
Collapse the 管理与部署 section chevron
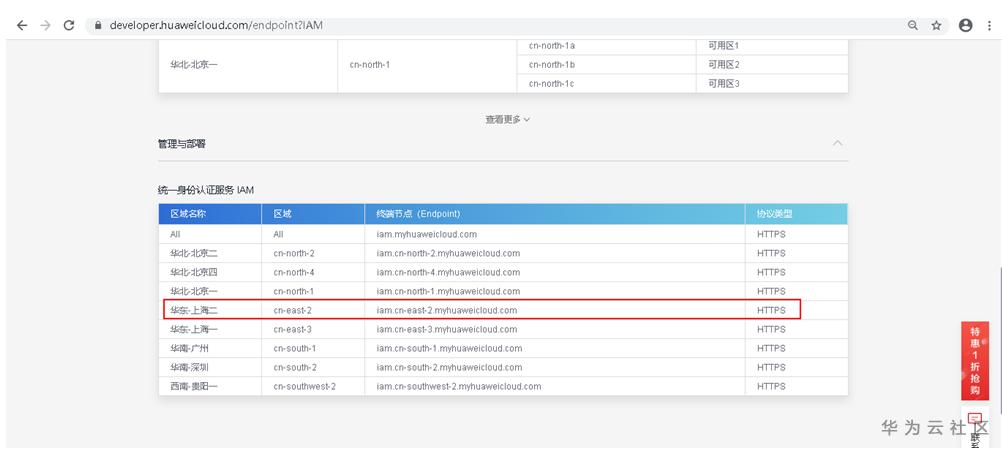[837, 143]
